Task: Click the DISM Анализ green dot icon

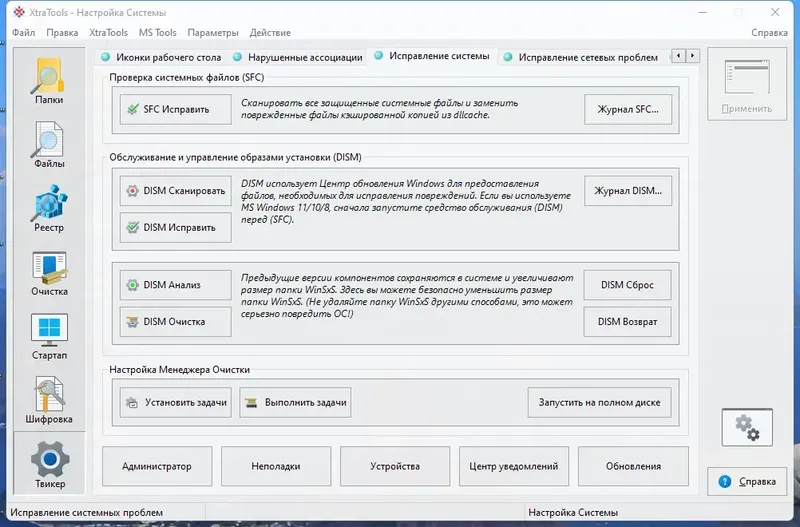Action: pos(133,285)
